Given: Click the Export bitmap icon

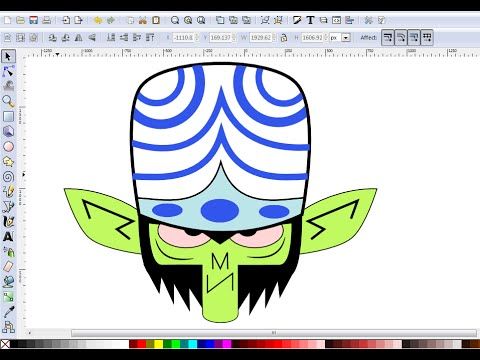Looking at the screenshot, I should 79,21.
